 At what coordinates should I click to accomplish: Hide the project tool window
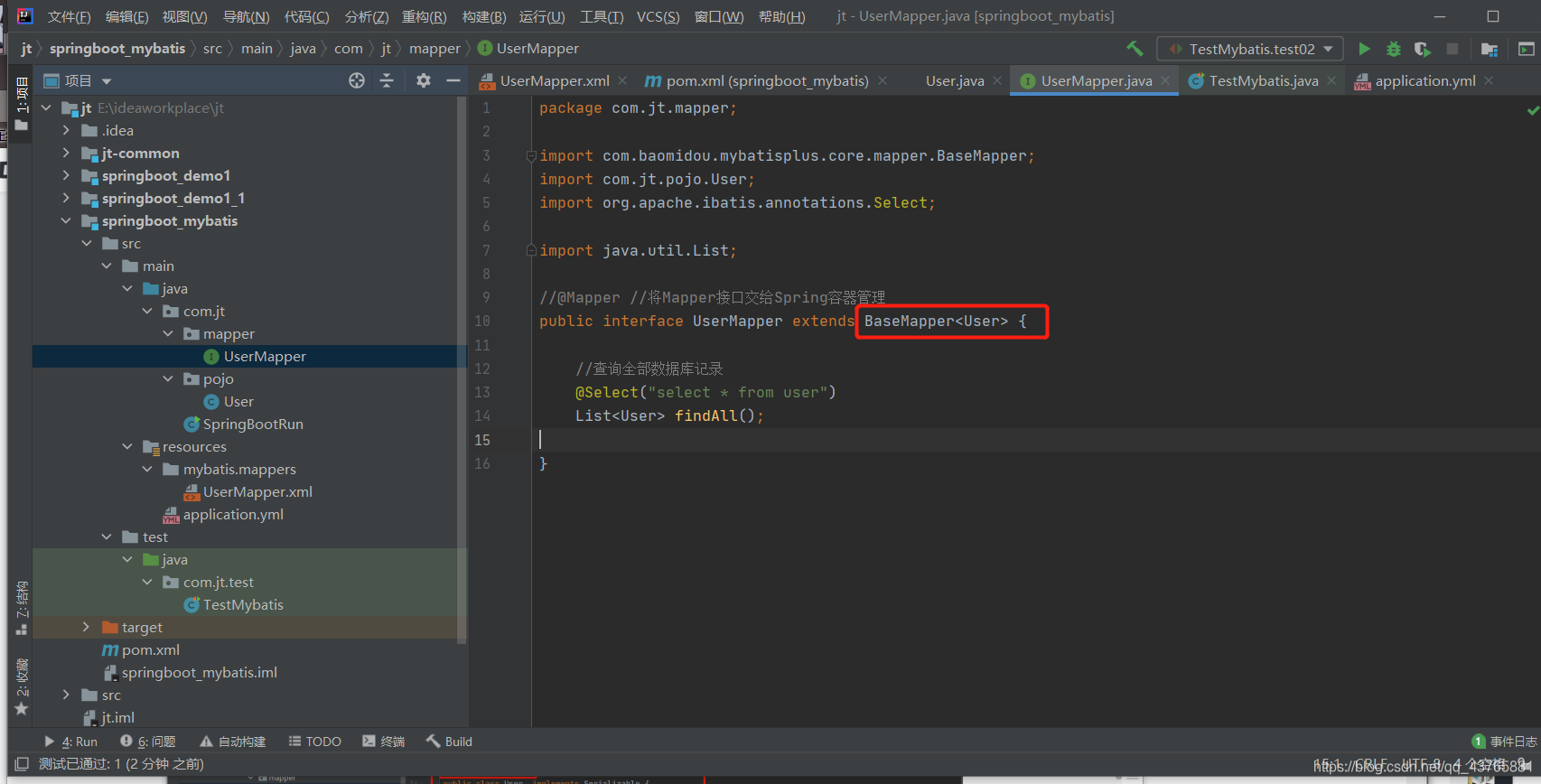coord(453,80)
